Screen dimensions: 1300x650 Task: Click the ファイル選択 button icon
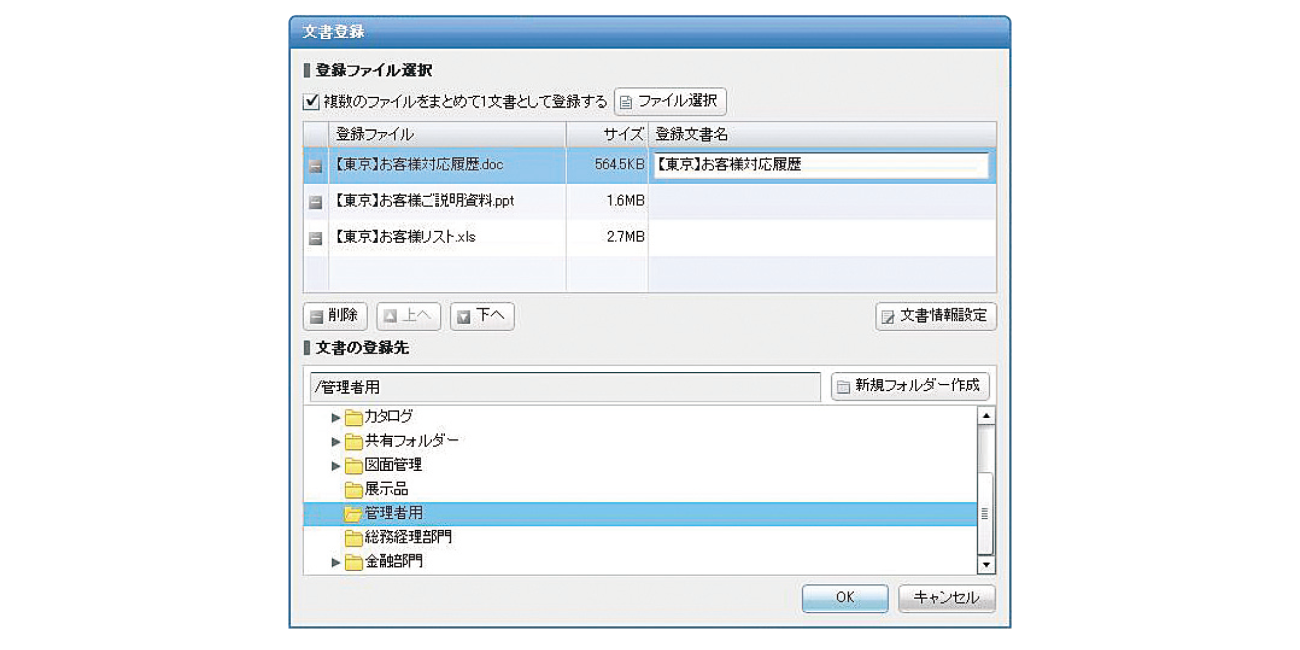click(626, 101)
